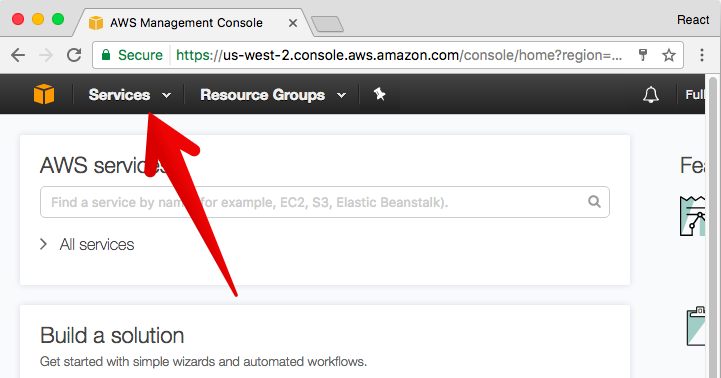Open the Resource Groups menu
721x378 pixels.
pos(273,95)
